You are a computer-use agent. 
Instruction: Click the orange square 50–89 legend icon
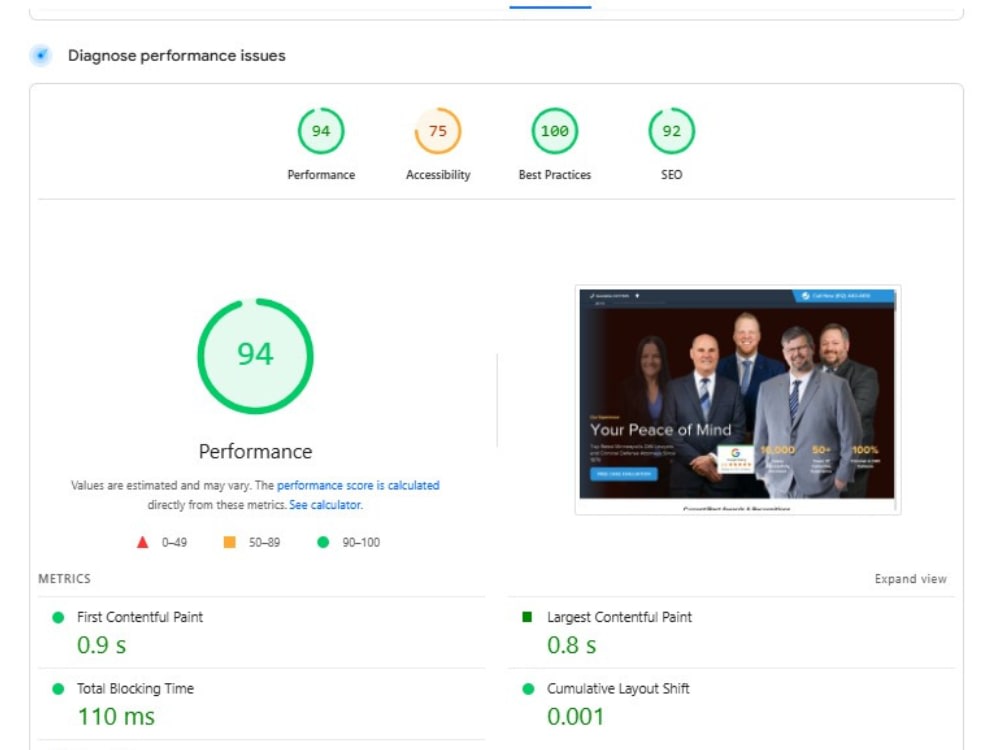pos(230,542)
